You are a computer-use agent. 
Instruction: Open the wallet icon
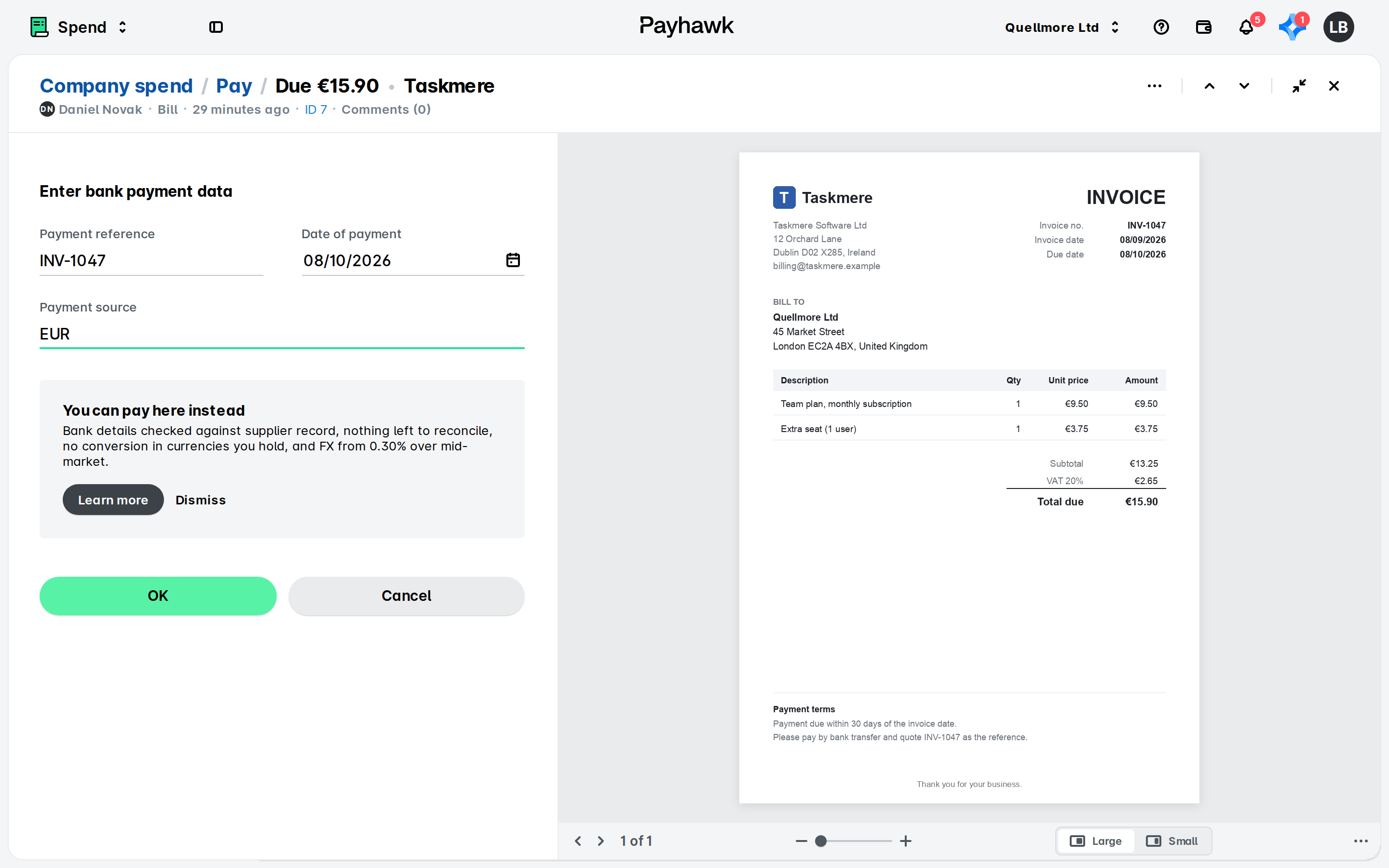[1204, 27]
